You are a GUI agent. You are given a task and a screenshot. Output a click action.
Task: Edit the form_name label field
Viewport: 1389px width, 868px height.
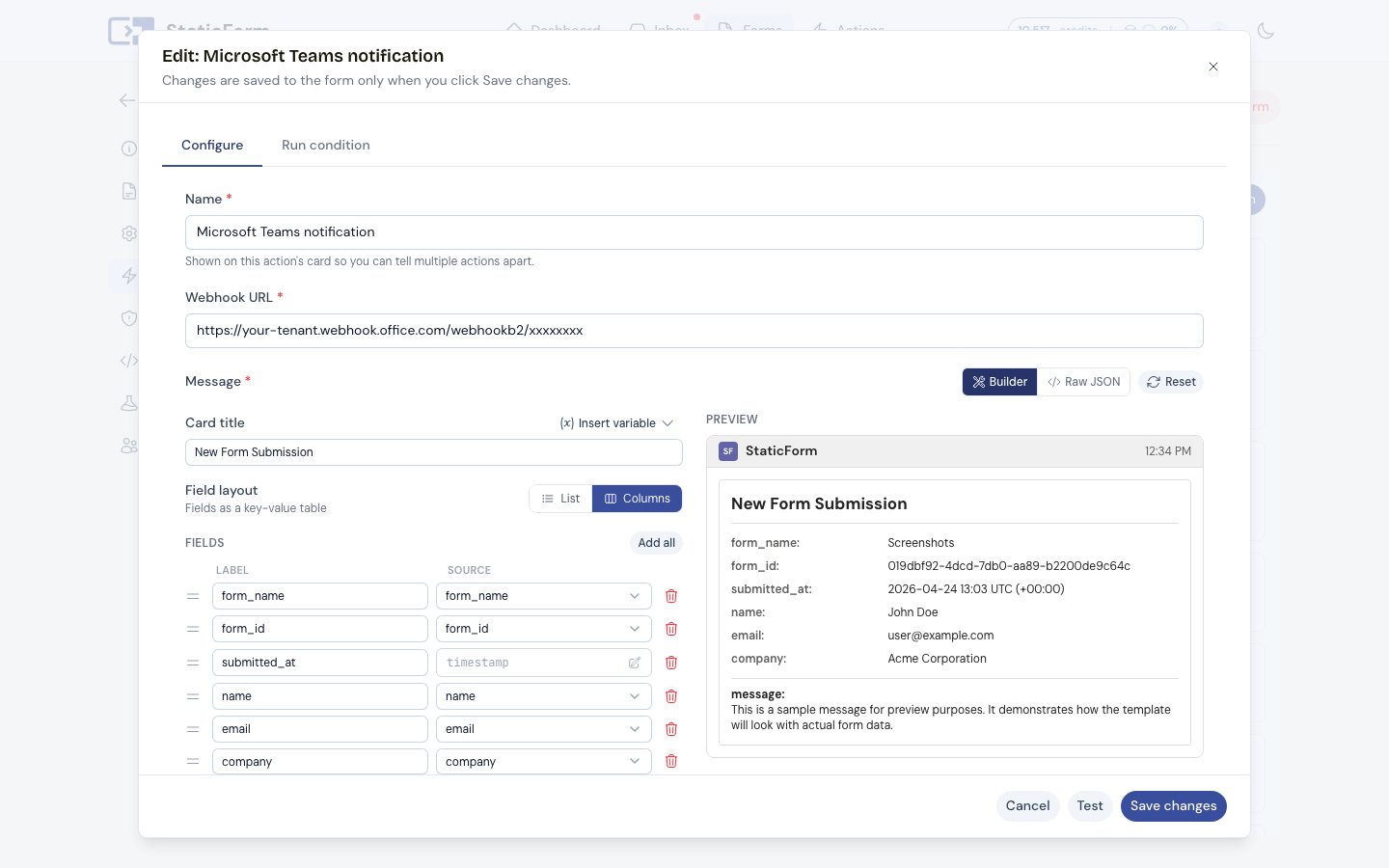point(320,596)
